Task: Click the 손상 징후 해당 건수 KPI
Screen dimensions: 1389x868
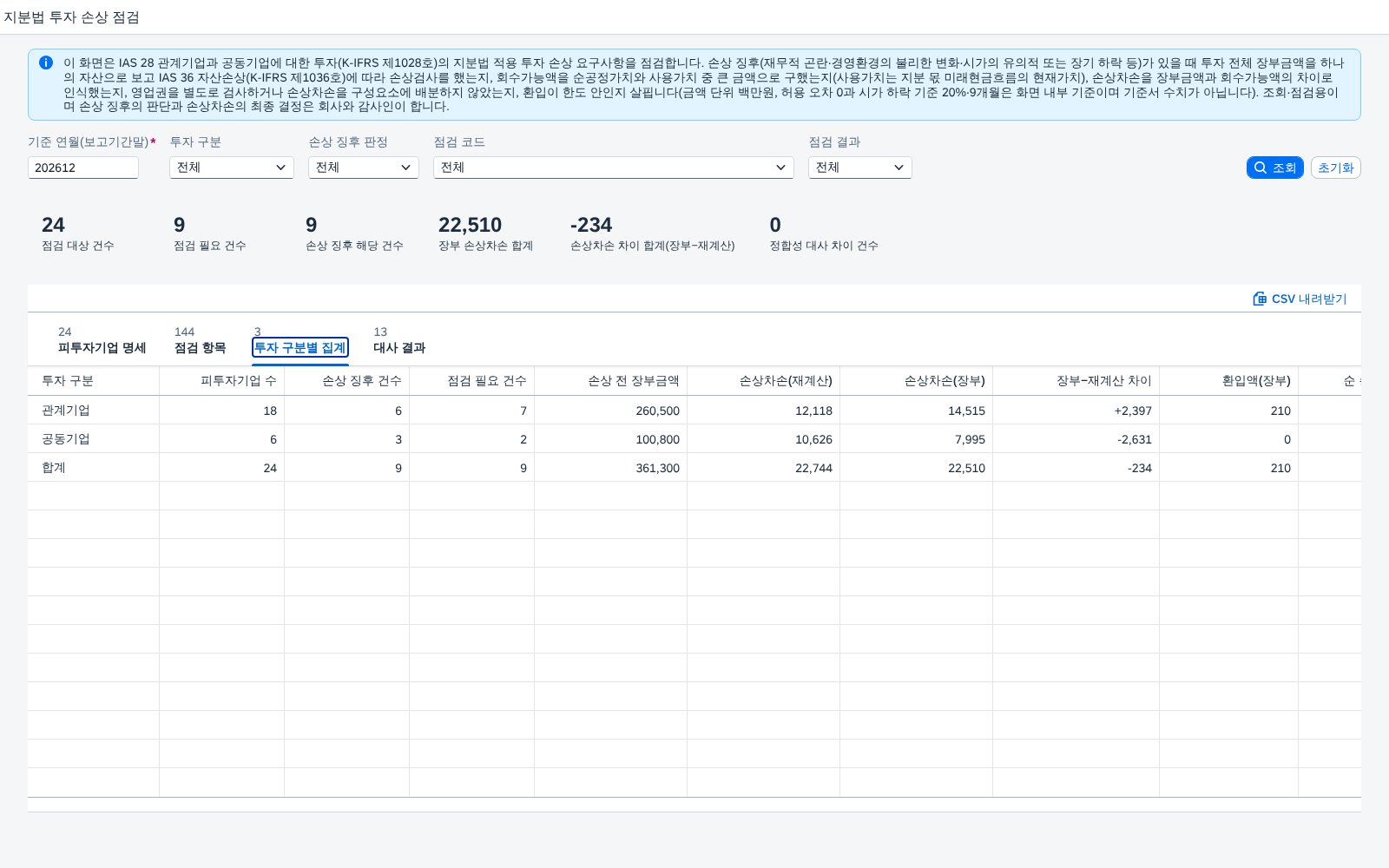Action: [354, 234]
